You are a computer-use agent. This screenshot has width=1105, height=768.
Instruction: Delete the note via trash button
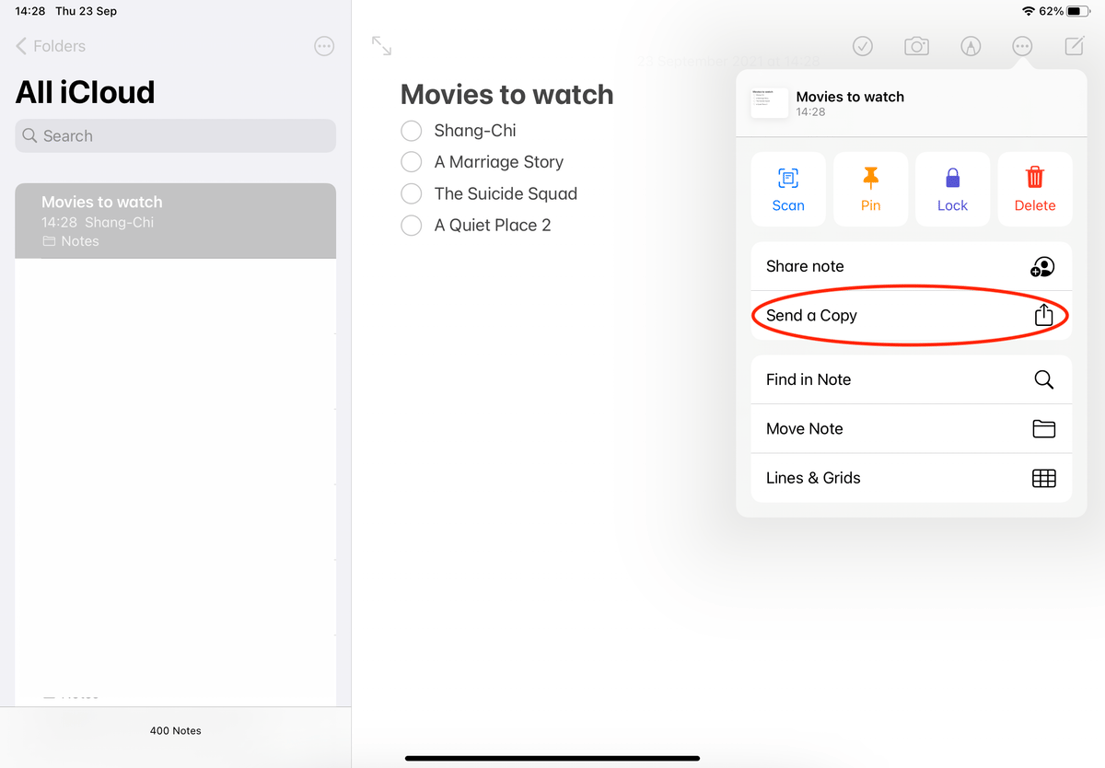click(x=1035, y=189)
